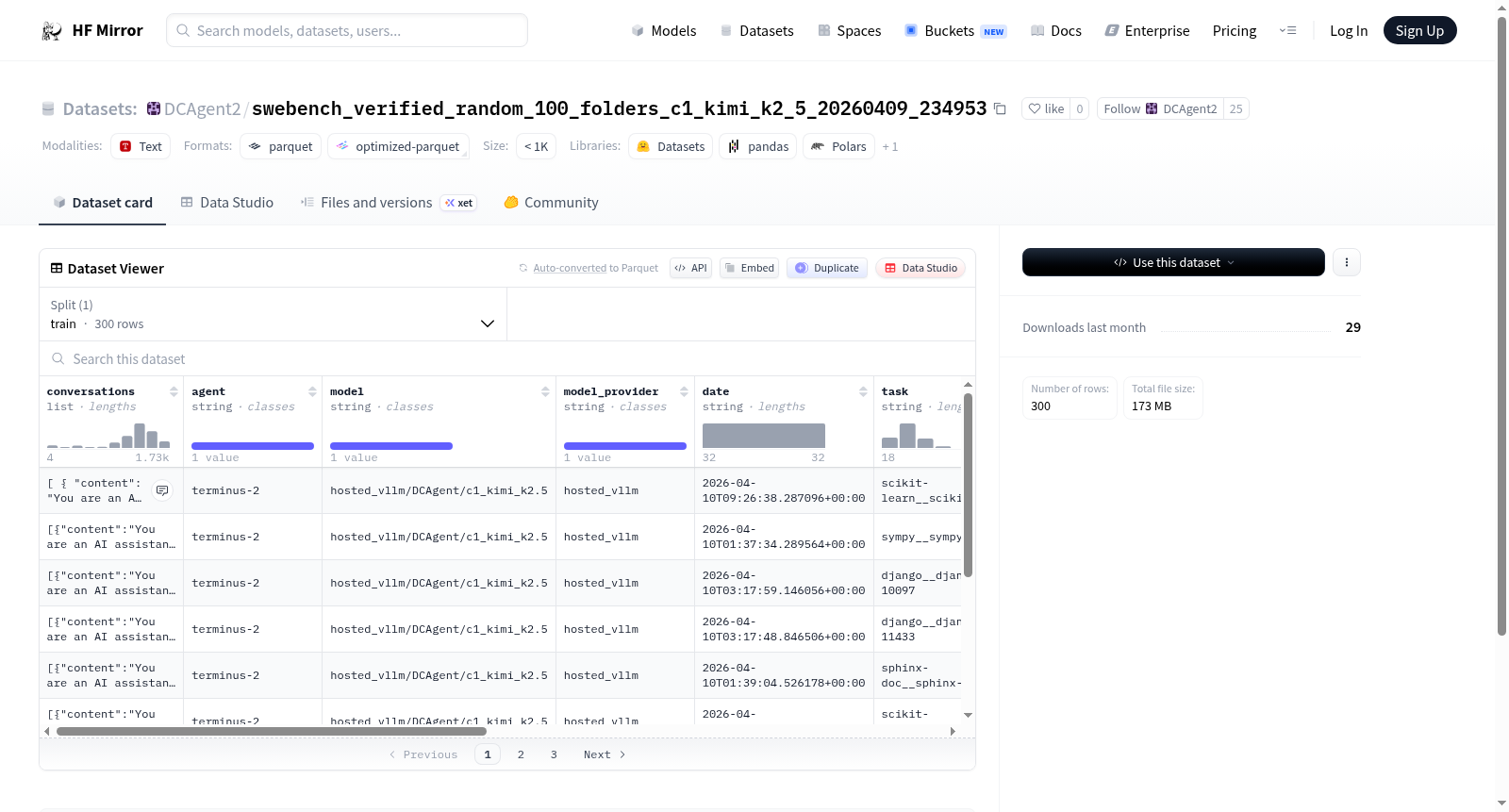Go to page 2 of the table

(x=521, y=754)
